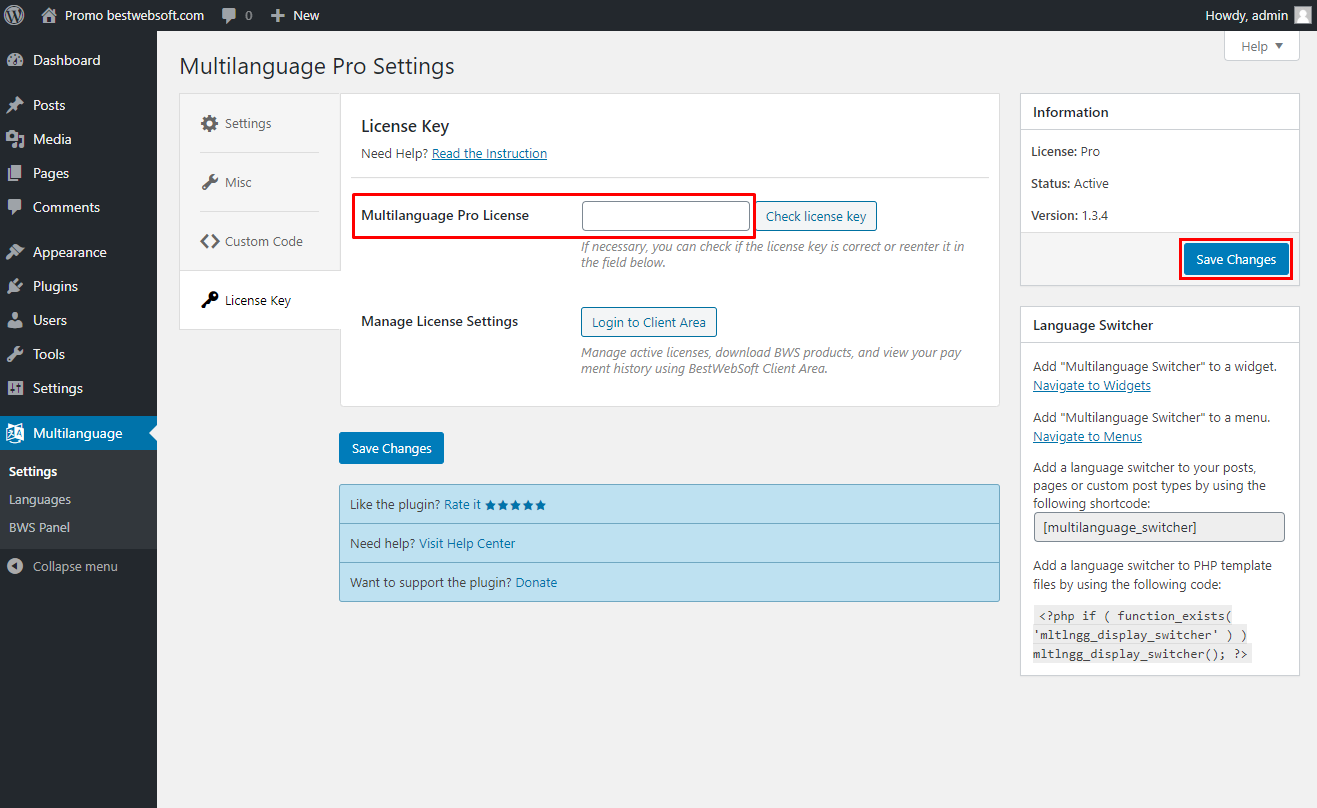Click the admin avatar icon
The height and width of the screenshot is (808, 1317).
1302,15
